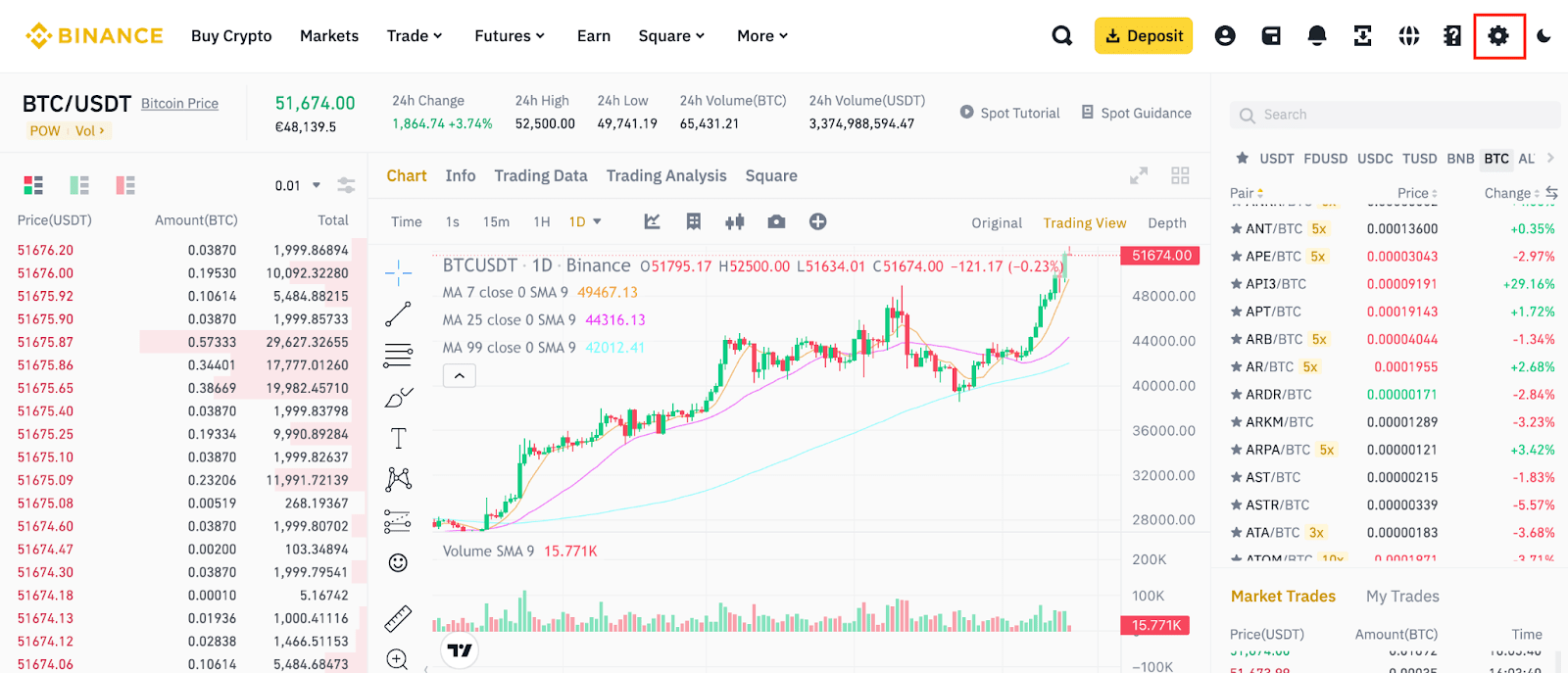
Task: Select the text annotation tool
Action: point(398,438)
